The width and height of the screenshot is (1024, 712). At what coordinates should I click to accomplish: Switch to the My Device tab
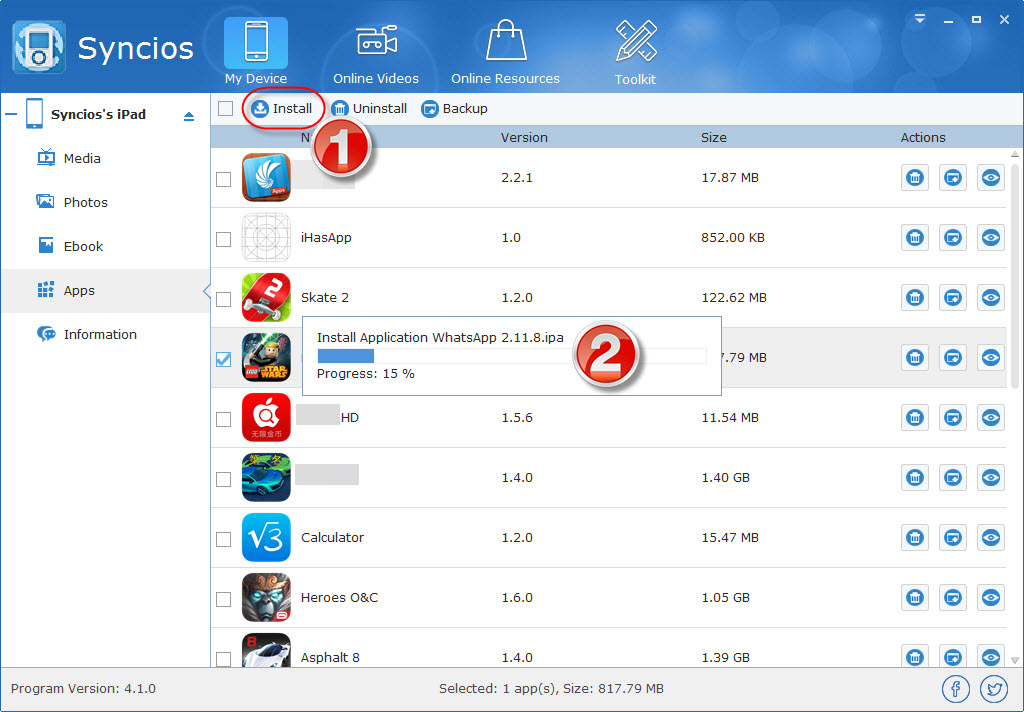[x=256, y=52]
